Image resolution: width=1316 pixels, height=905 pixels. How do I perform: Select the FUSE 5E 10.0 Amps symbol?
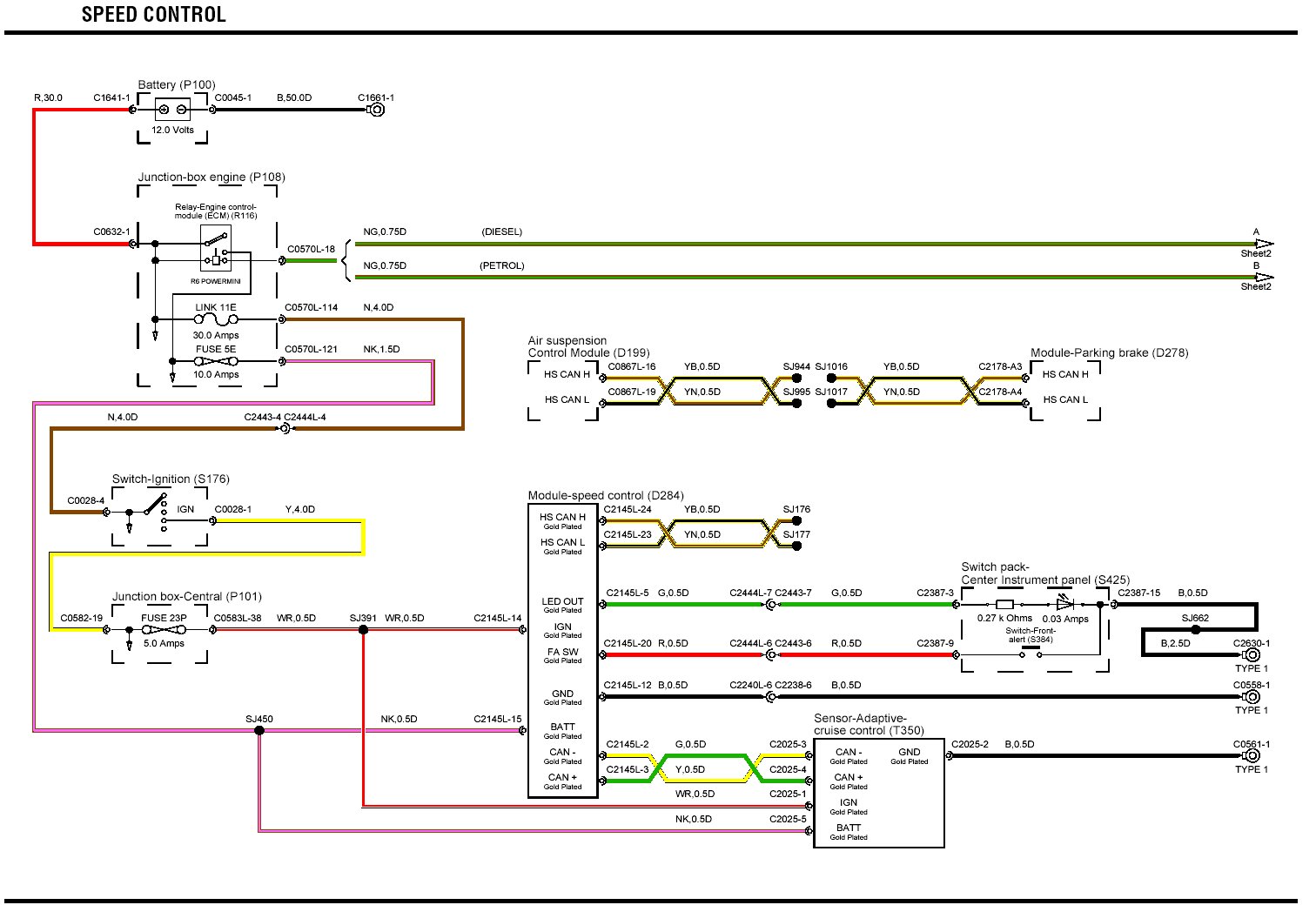(x=216, y=361)
